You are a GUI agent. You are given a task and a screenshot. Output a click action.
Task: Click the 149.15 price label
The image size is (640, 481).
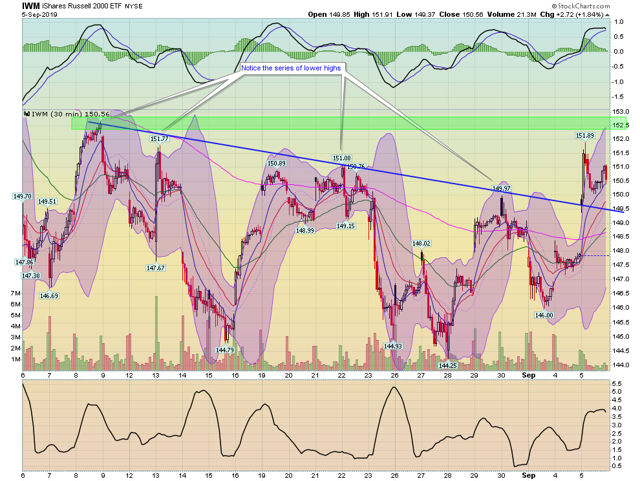[346, 226]
